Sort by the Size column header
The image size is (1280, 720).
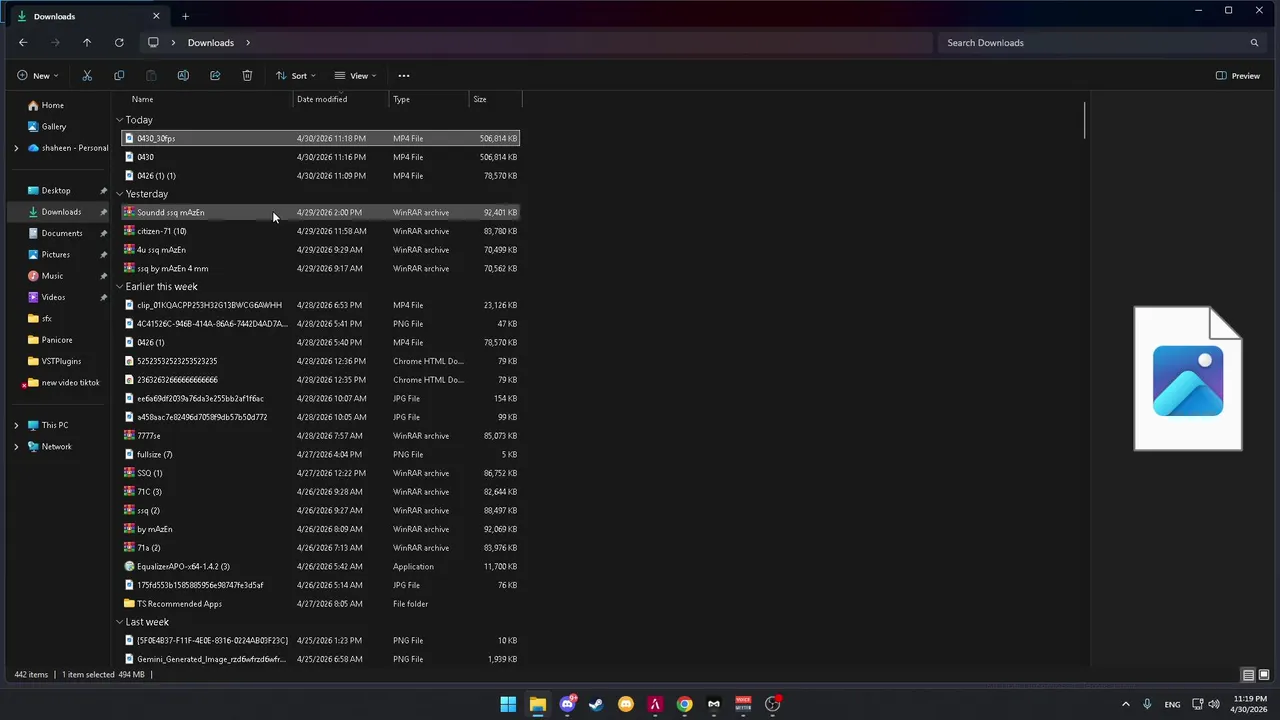pyautogui.click(x=495, y=99)
